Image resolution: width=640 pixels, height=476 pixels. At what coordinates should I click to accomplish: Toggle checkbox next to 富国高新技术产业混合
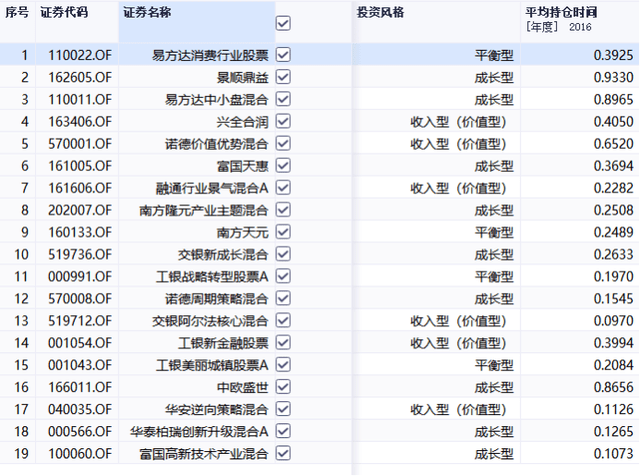[283, 453]
